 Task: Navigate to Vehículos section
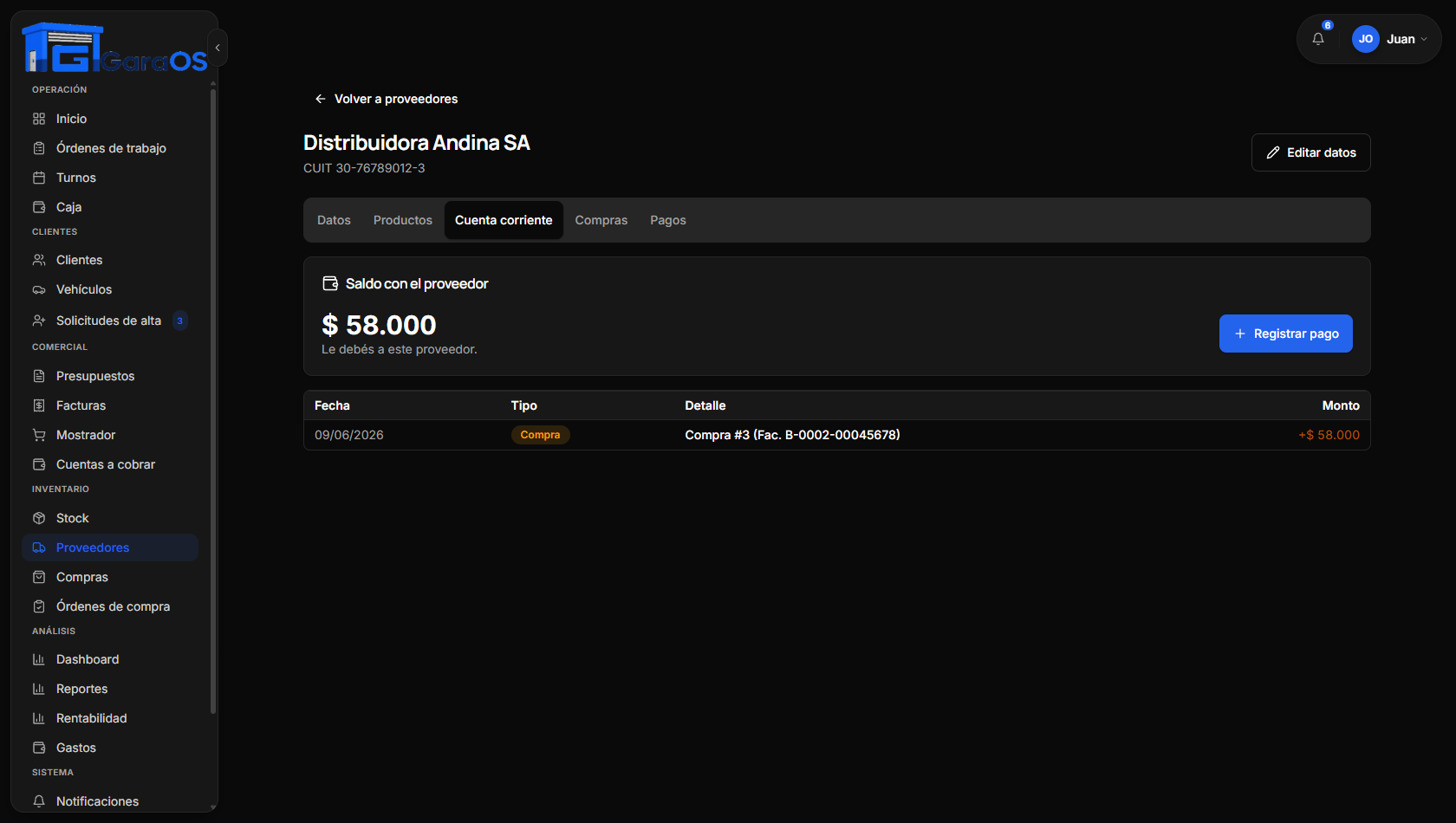(110, 289)
